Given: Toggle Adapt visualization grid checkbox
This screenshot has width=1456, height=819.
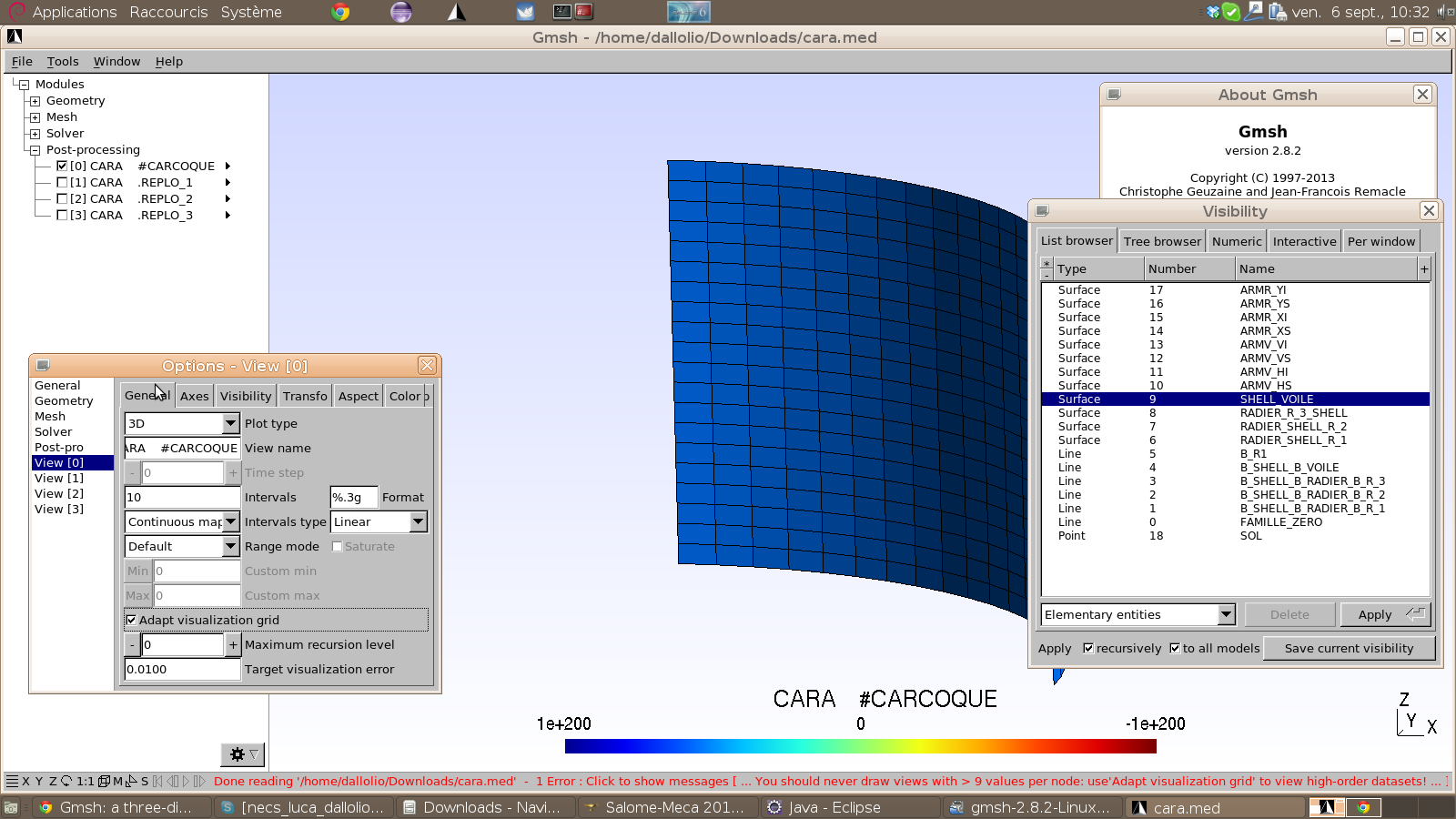Looking at the screenshot, I should (131, 620).
